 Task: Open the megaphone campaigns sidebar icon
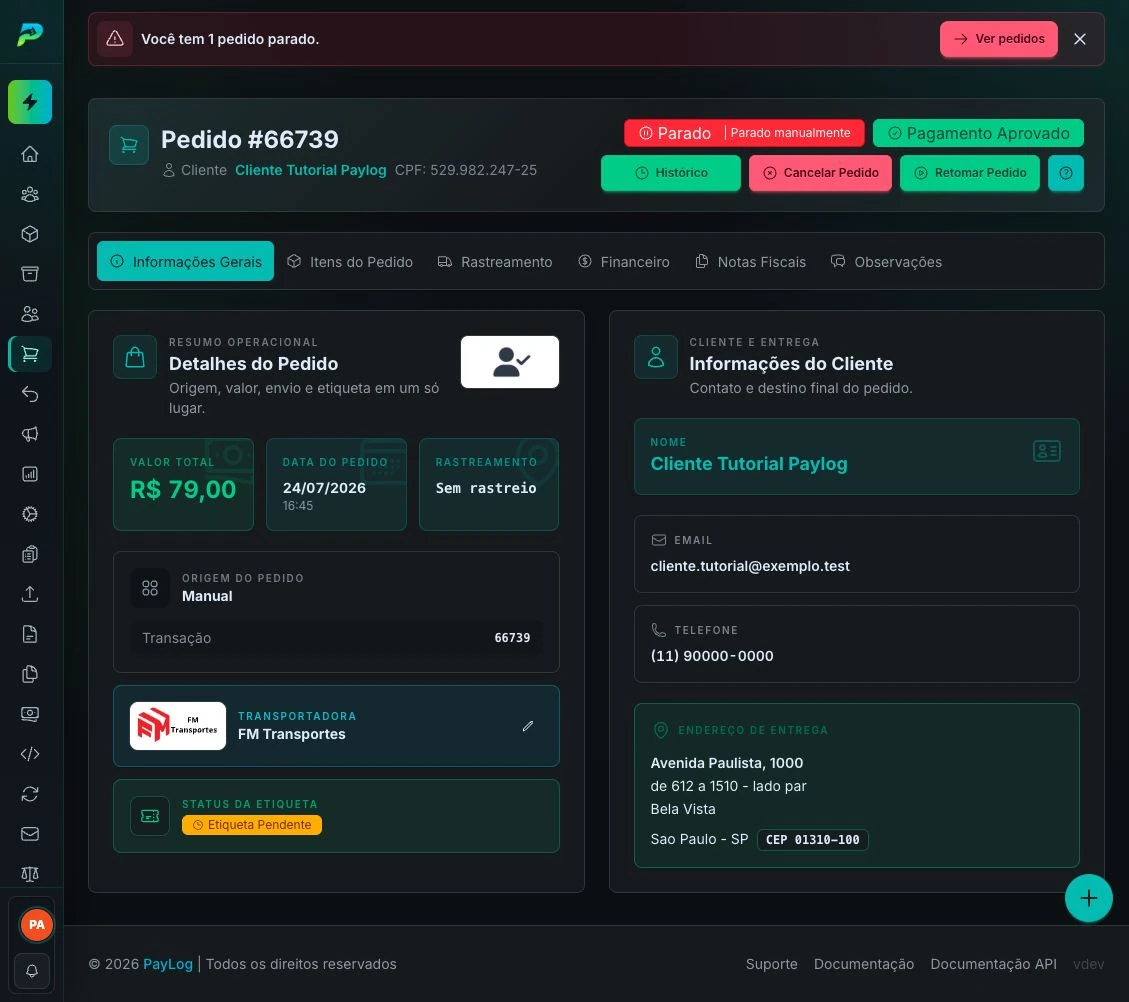30,434
